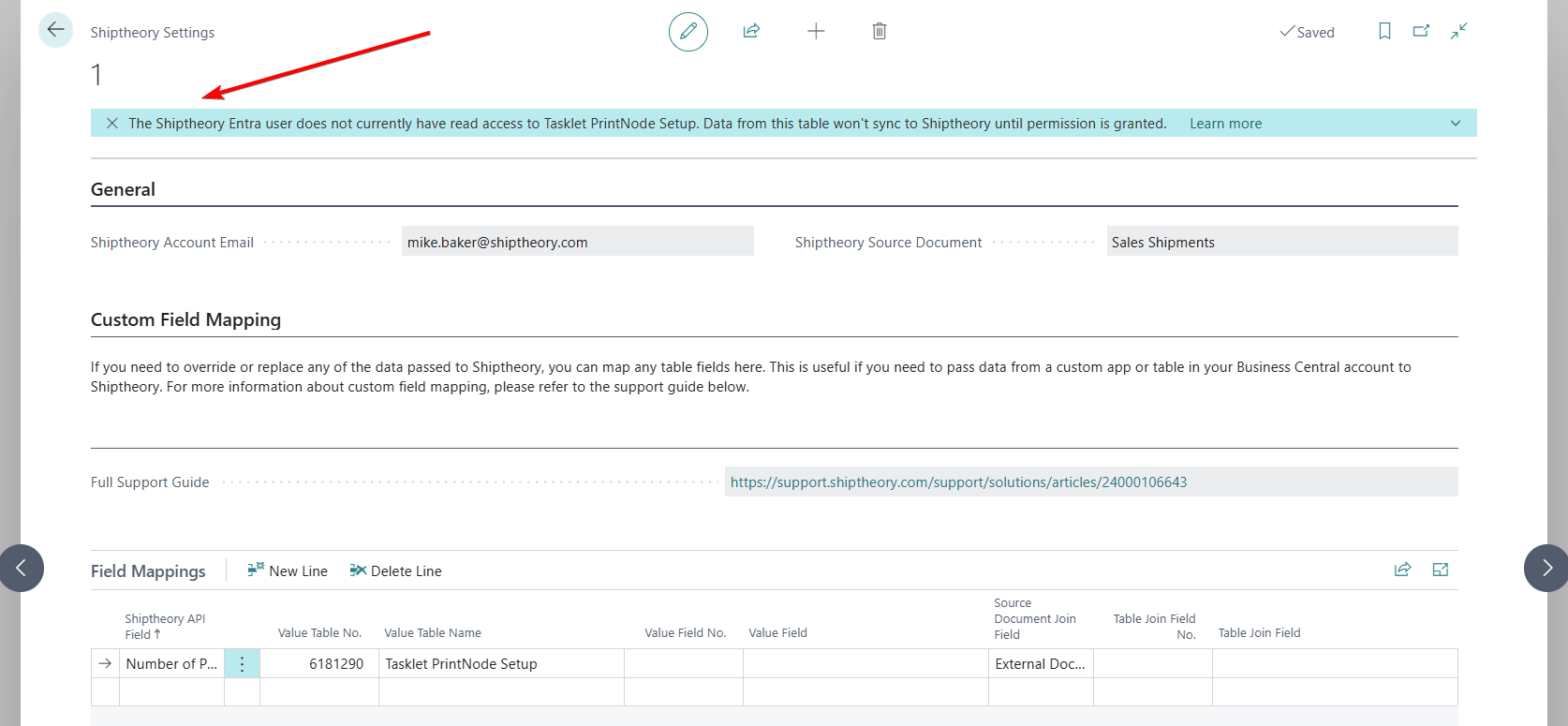This screenshot has height=726, width=1568.
Task: Click the Tasklet PrintNode Setup cell
Action: (x=501, y=663)
